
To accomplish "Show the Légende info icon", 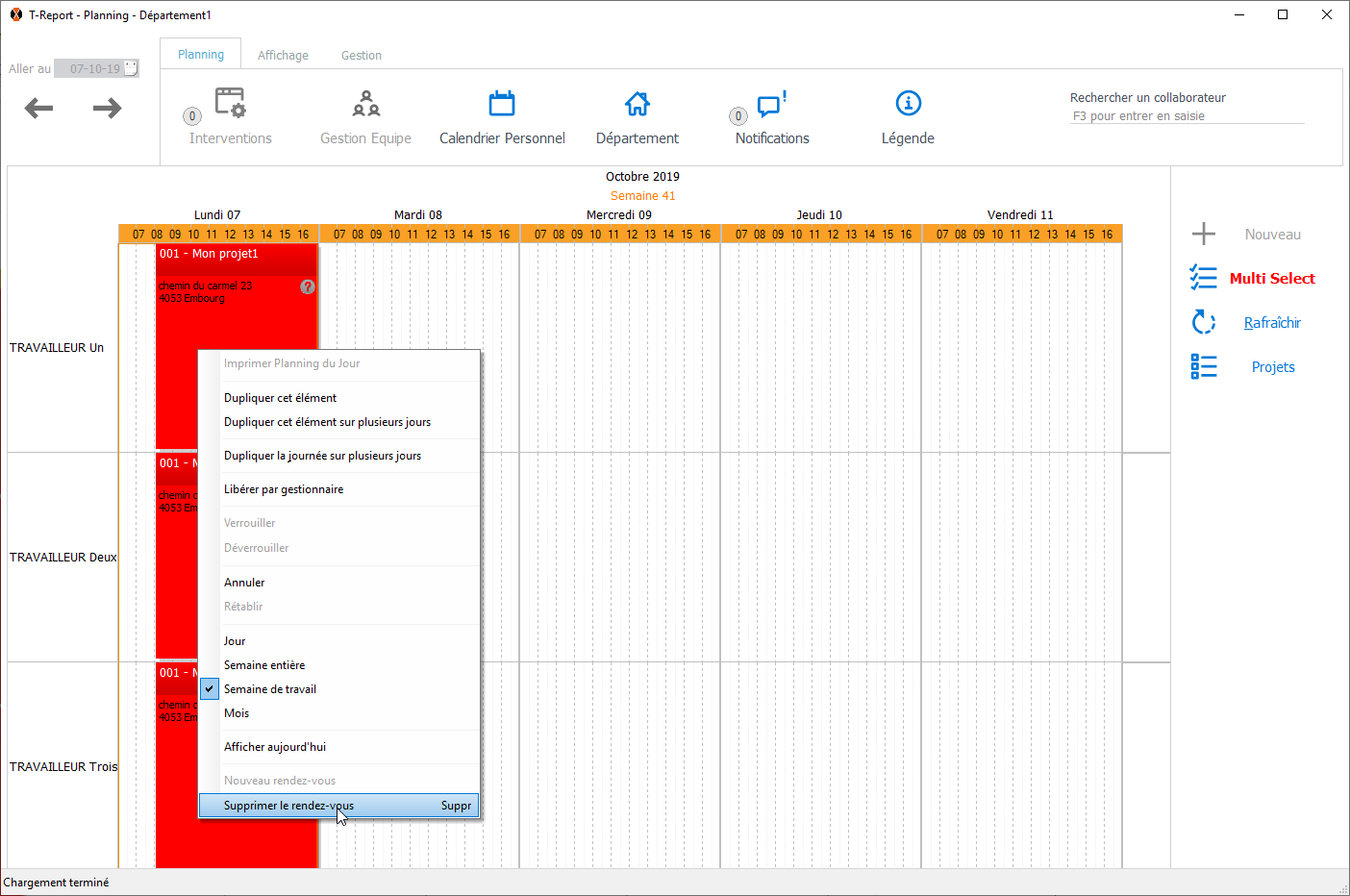I will pyautogui.click(x=908, y=104).
